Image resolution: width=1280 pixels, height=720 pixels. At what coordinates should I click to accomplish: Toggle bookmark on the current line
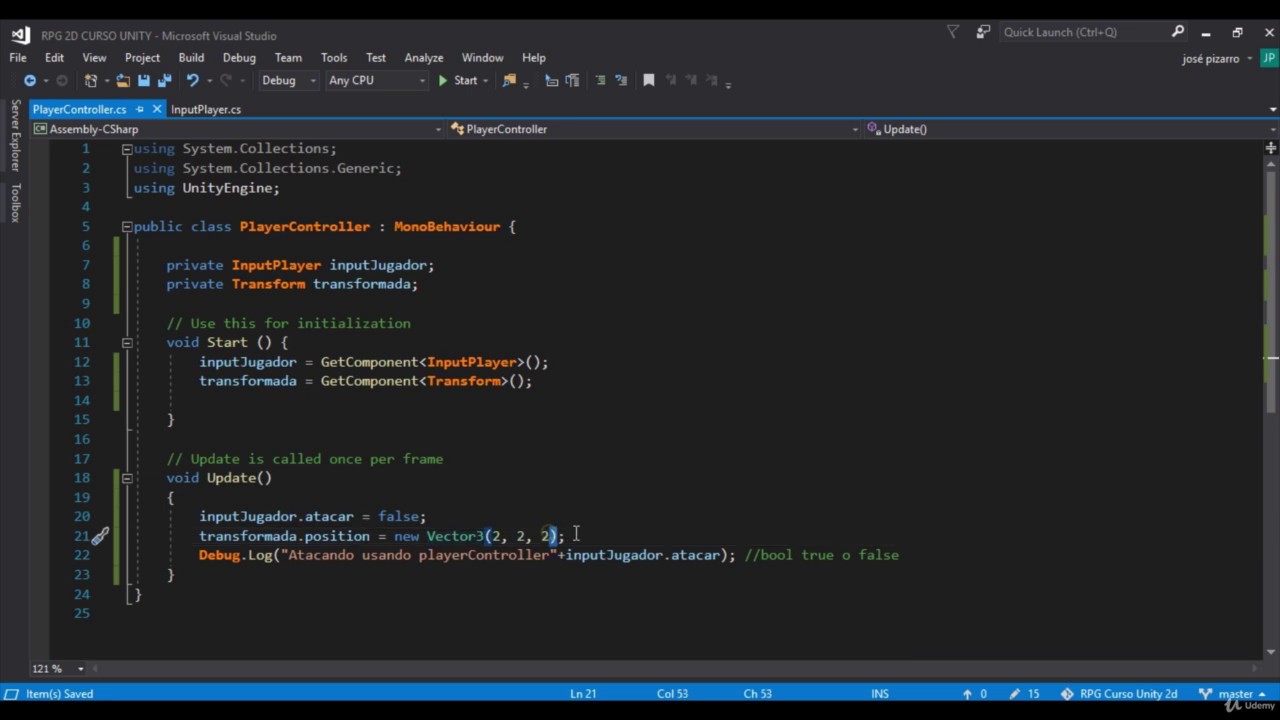point(648,81)
